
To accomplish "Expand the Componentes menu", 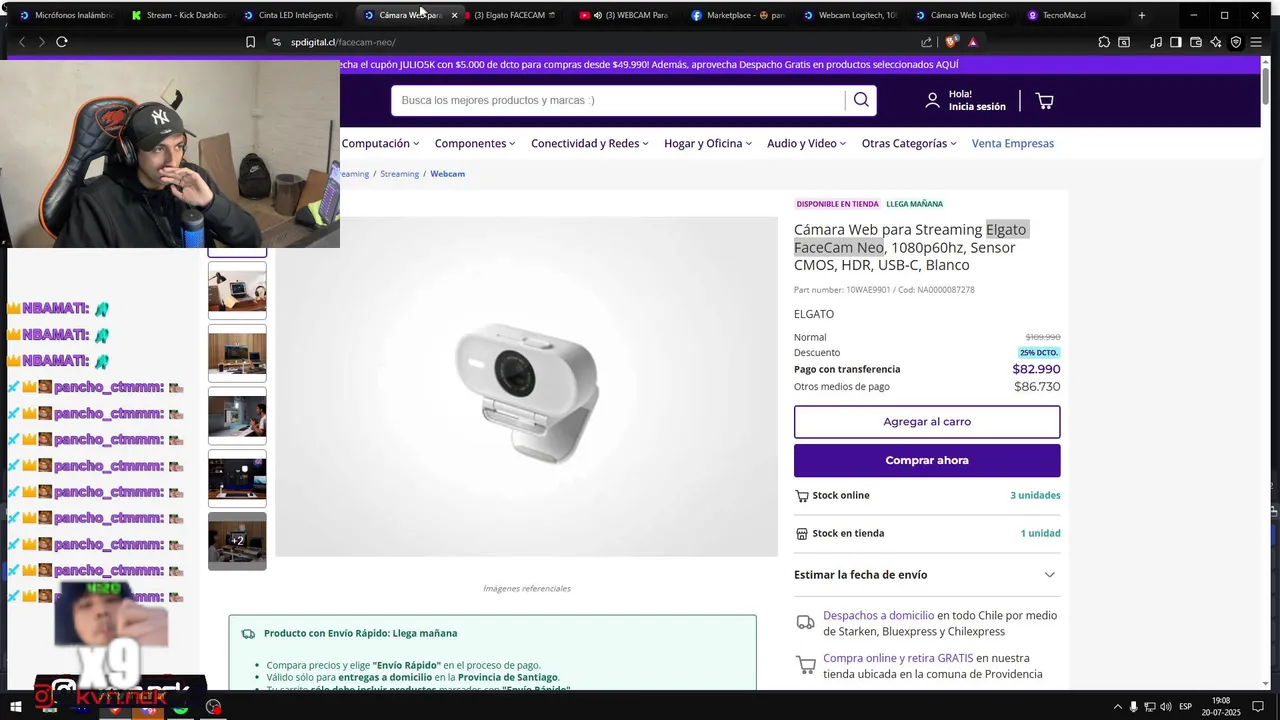I will 475,143.
